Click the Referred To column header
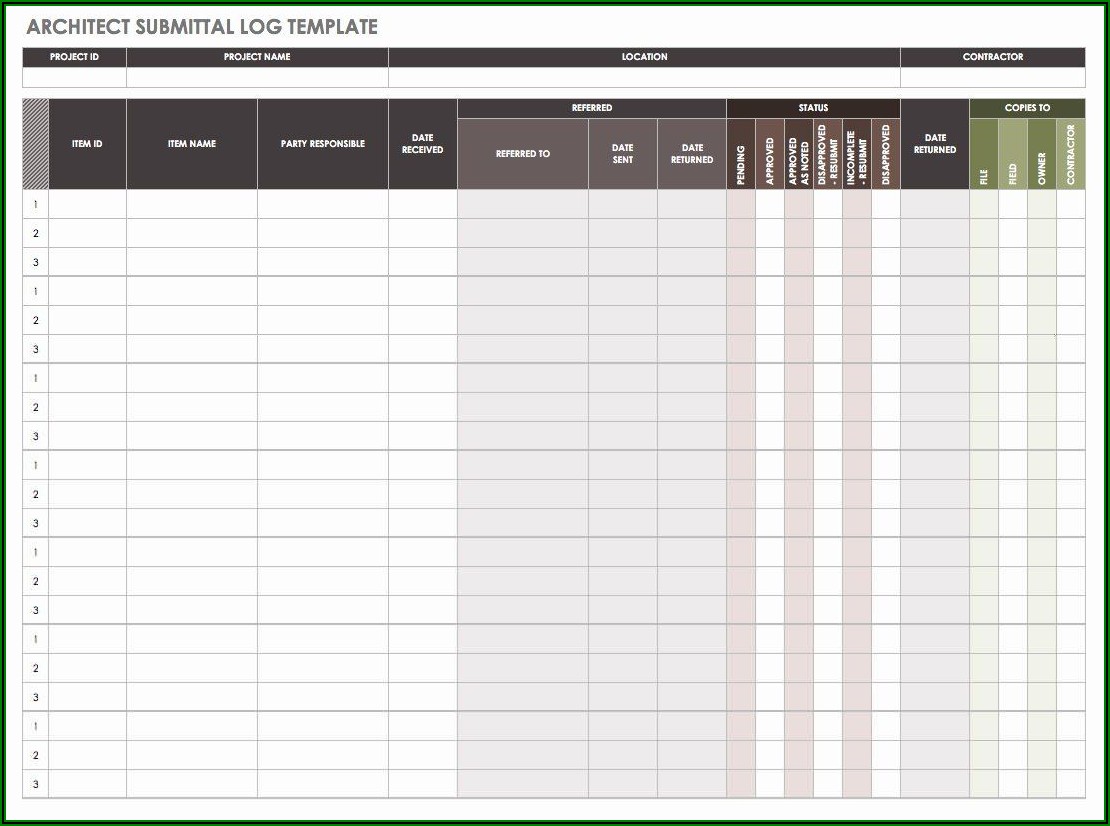1110x826 pixels. (x=522, y=154)
